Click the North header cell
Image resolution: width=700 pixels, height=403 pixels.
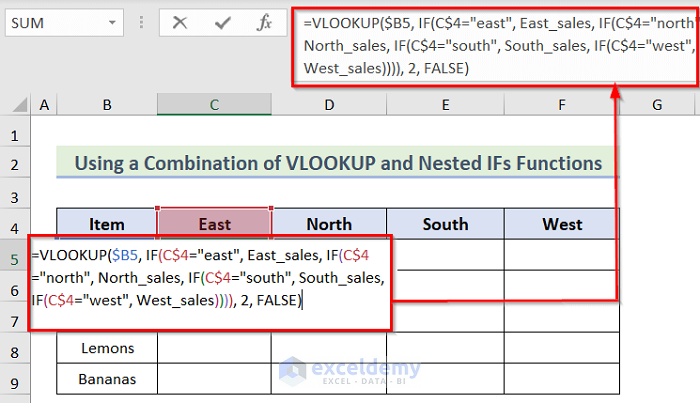pos(329,224)
